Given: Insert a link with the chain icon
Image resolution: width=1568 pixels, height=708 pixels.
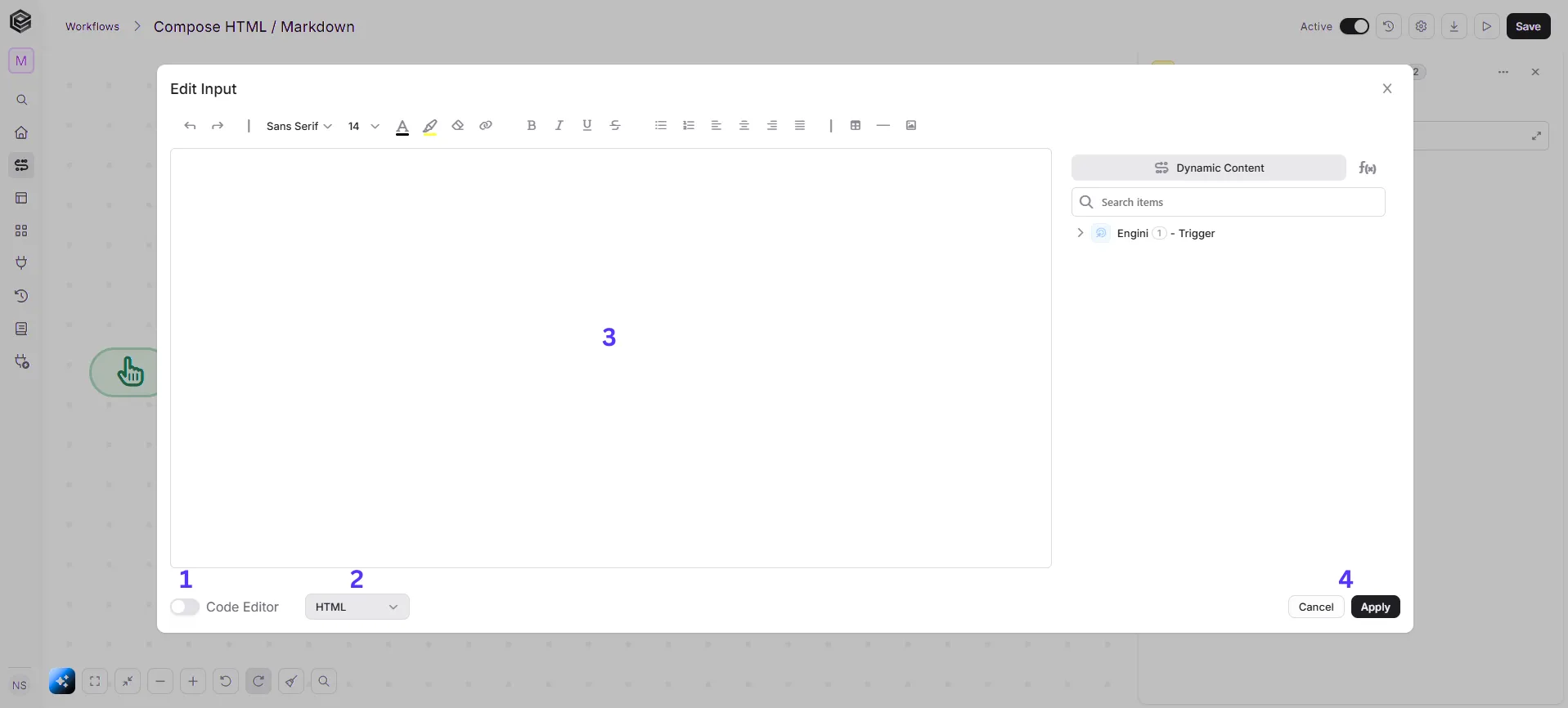Looking at the screenshot, I should pyautogui.click(x=486, y=126).
